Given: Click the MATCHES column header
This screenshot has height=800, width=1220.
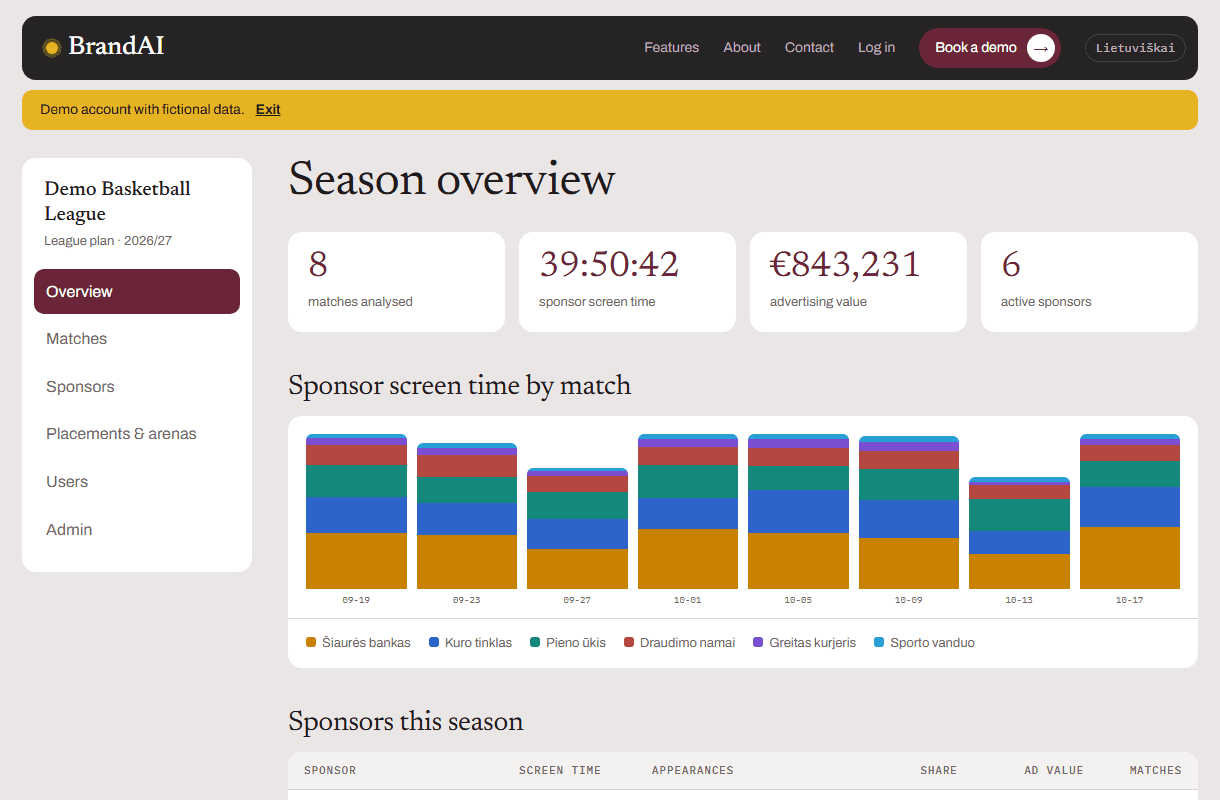Looking at the screenshot, I should (x=1156, y=770).
